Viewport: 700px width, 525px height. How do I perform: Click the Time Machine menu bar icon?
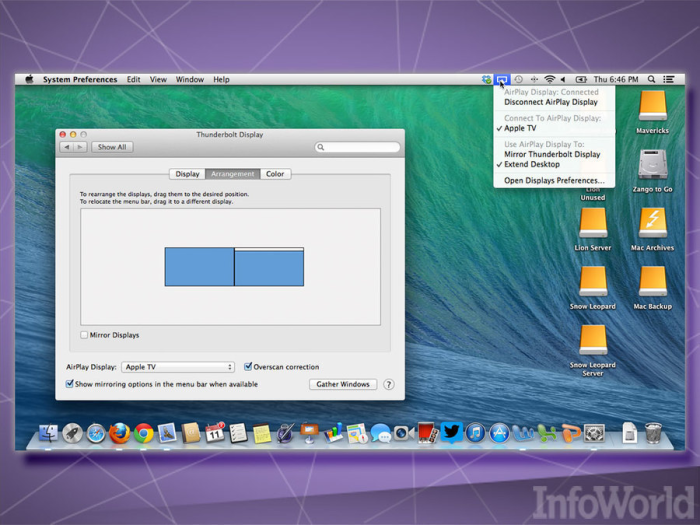pyautogui.click(x=518, y=79)
